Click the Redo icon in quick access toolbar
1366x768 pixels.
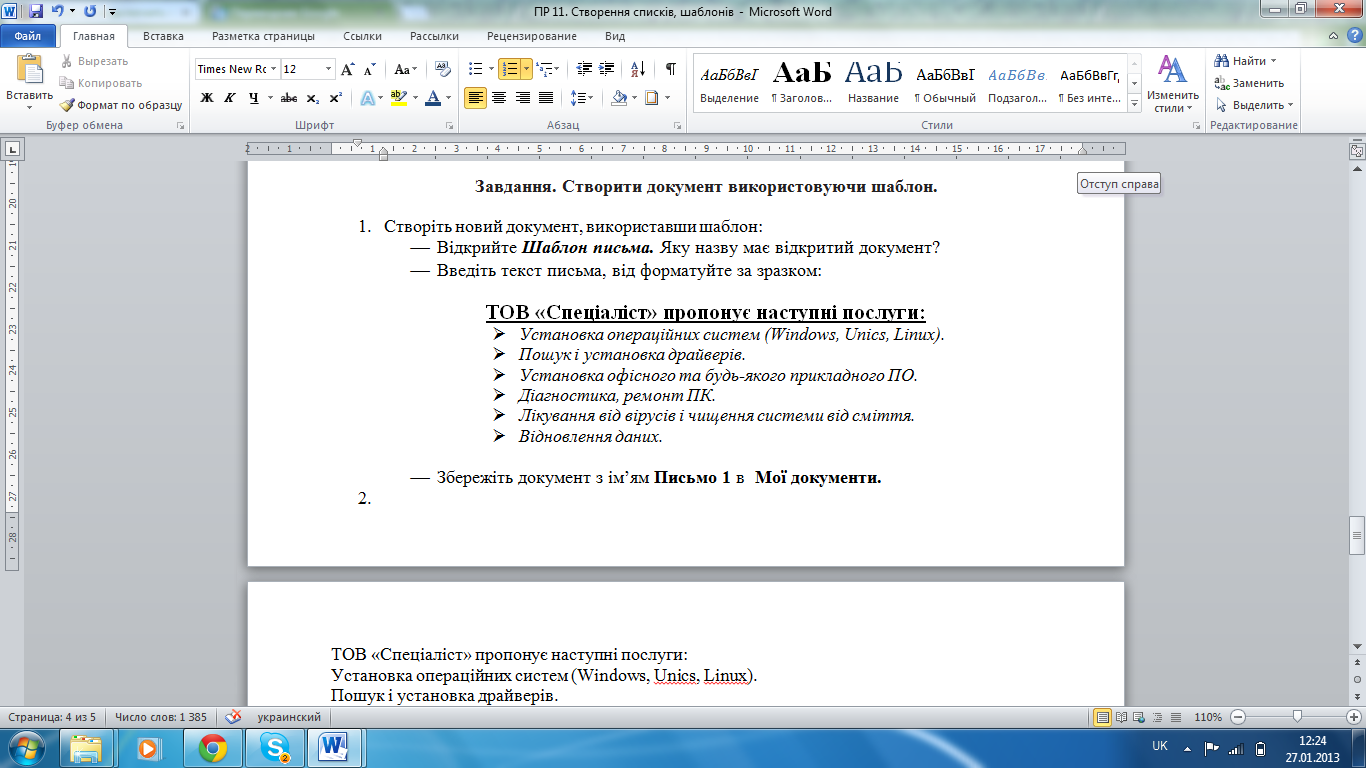point(90,11)
